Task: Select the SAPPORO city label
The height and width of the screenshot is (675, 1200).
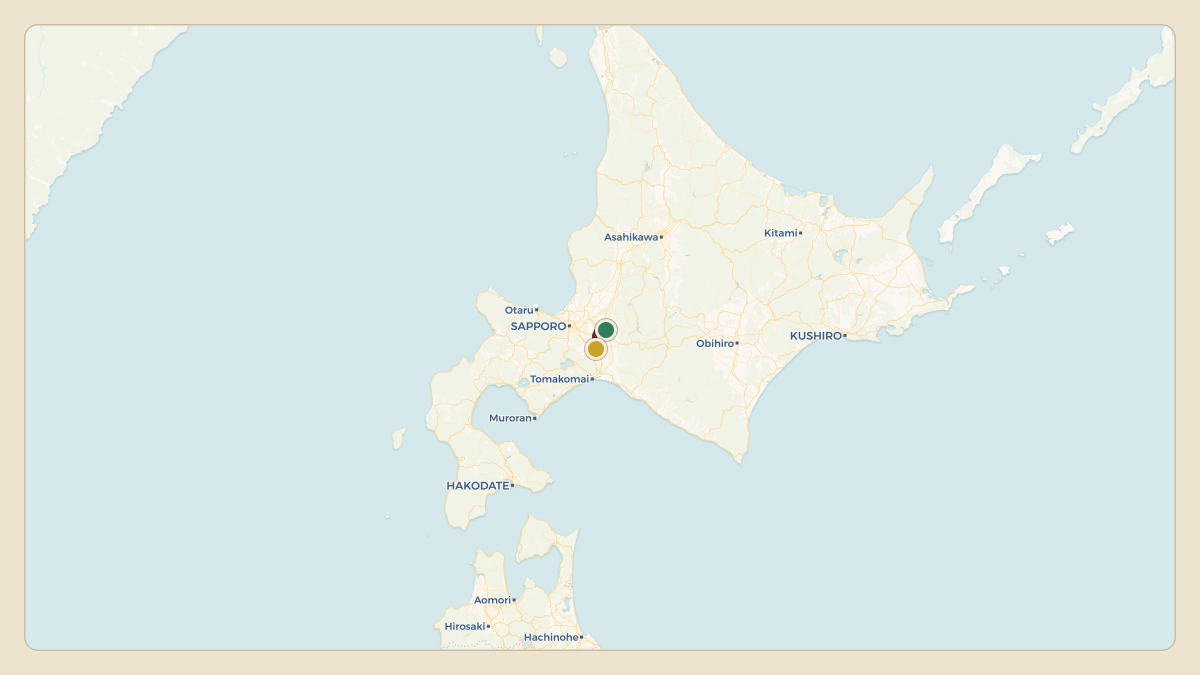Action: pos(538,326)
